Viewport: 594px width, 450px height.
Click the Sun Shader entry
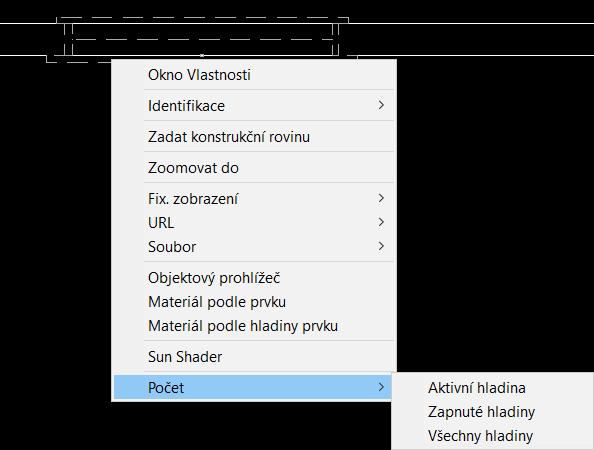click(x=254, y=357)
